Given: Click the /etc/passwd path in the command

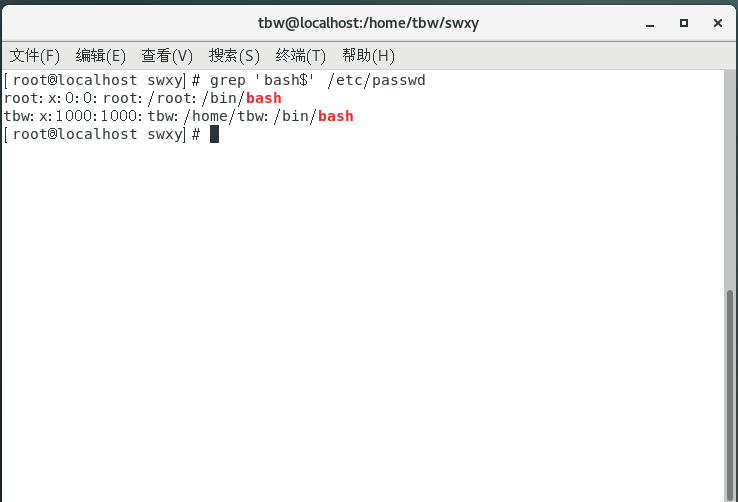Looking at the screenshot, I should [377, 80].
